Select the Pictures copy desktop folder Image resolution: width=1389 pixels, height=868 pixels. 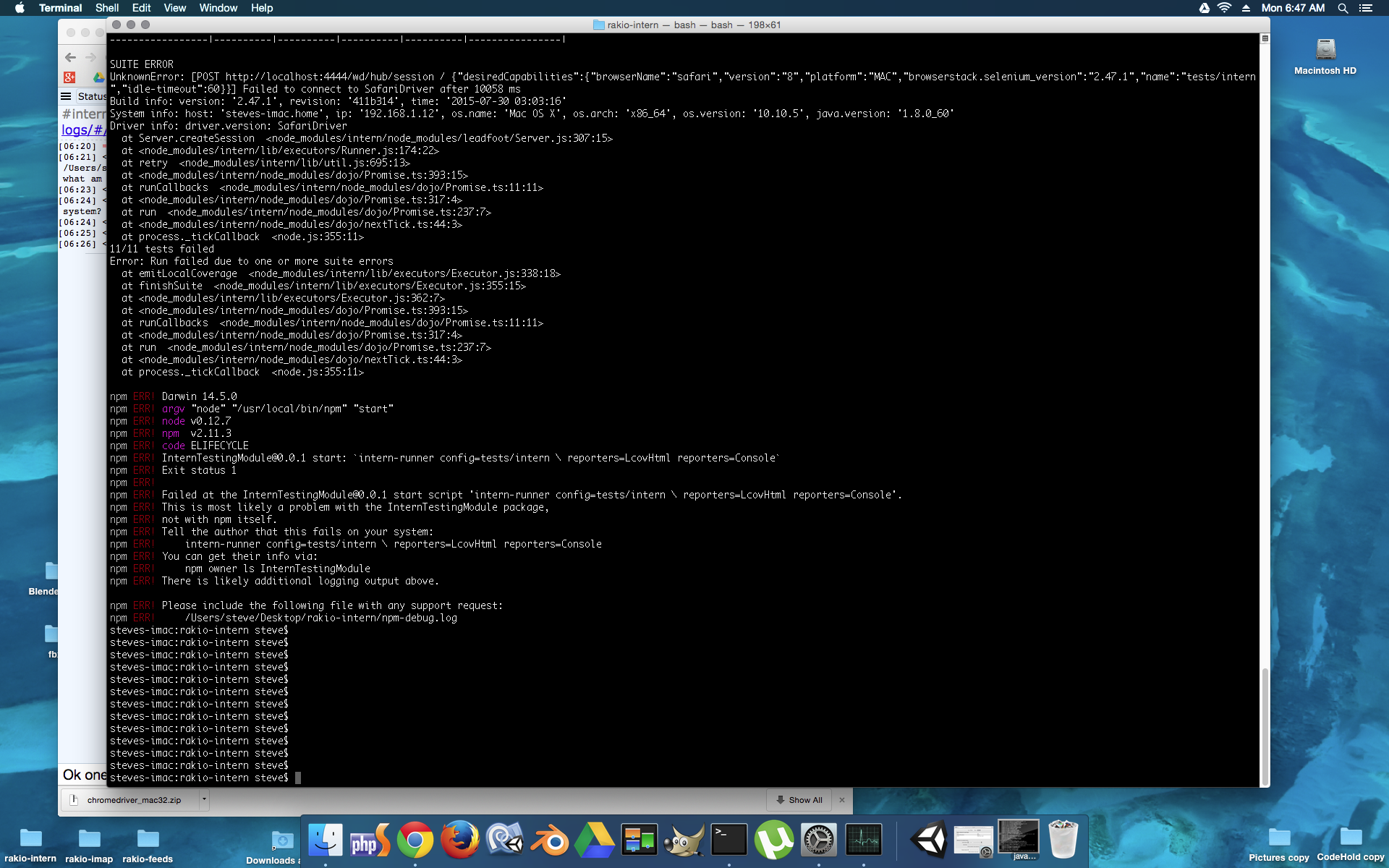click(x=1279, y=845)
